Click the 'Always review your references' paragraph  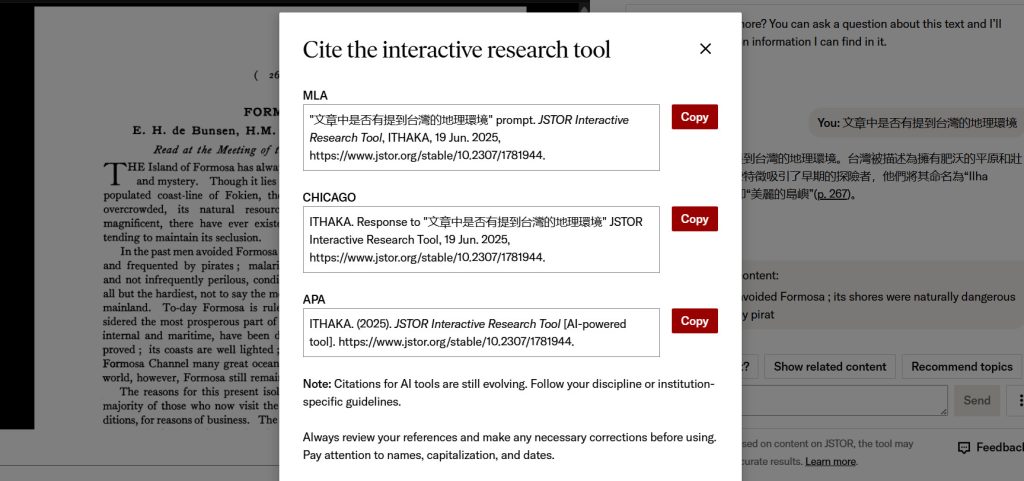click(509, 446)
